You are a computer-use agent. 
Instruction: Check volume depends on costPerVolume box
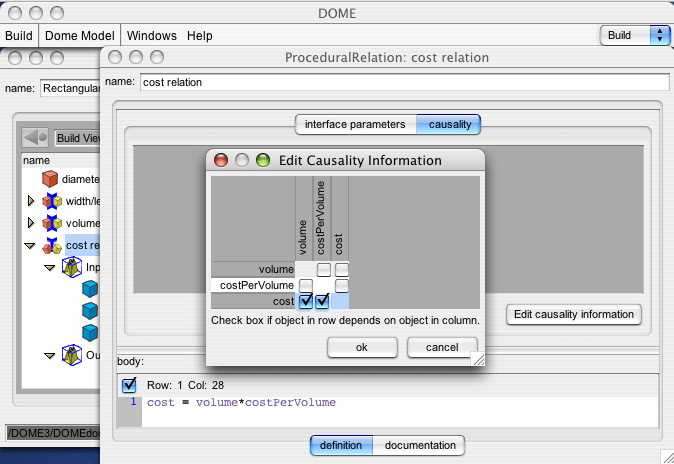coord(323,270)
